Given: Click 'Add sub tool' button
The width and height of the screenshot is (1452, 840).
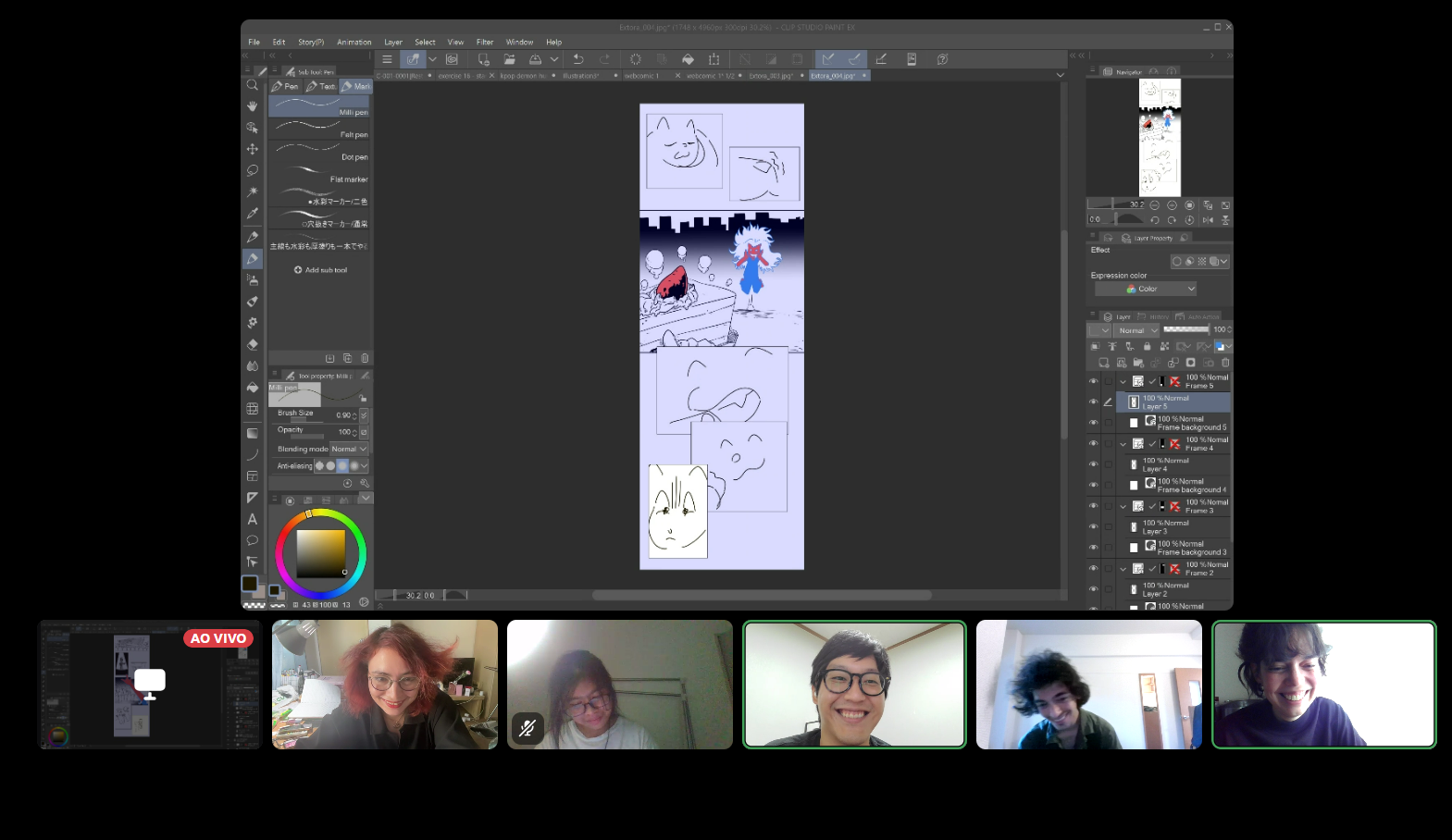Looking at the screenshot, I should tap(320, 270).
